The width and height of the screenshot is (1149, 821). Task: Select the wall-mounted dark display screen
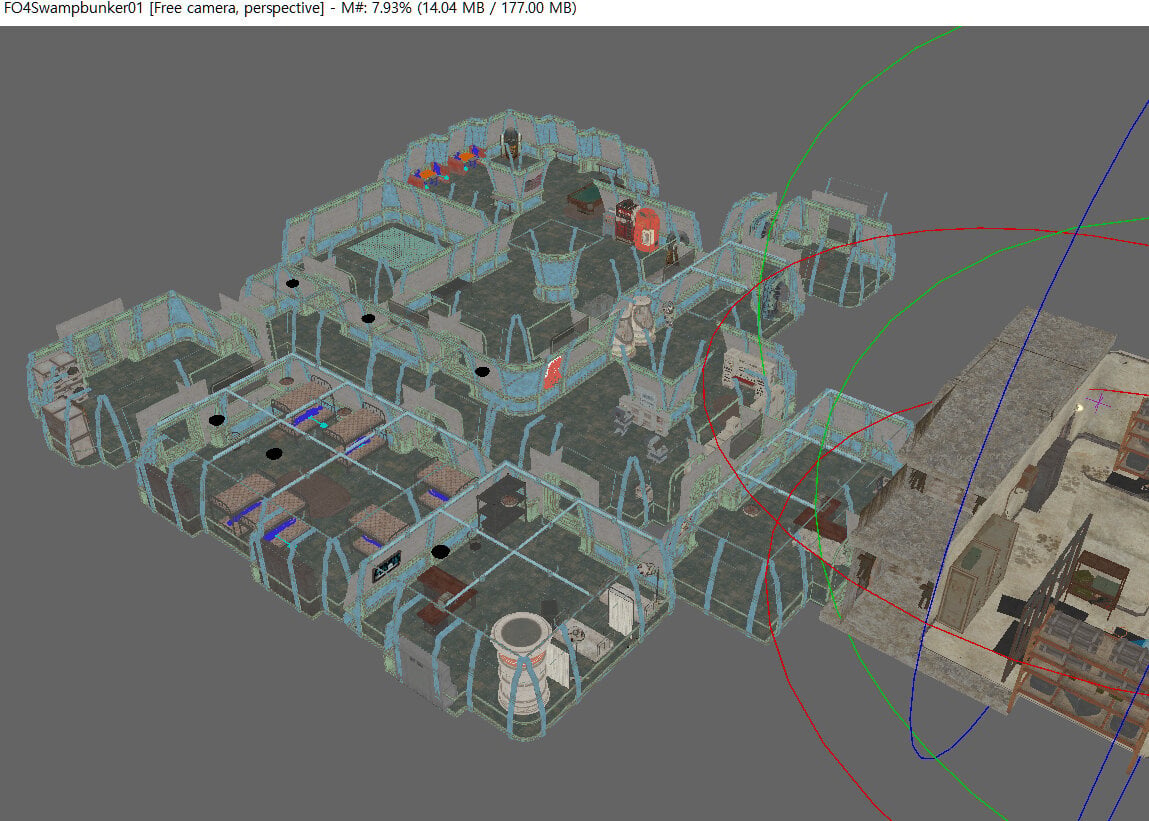coord(385,565)
